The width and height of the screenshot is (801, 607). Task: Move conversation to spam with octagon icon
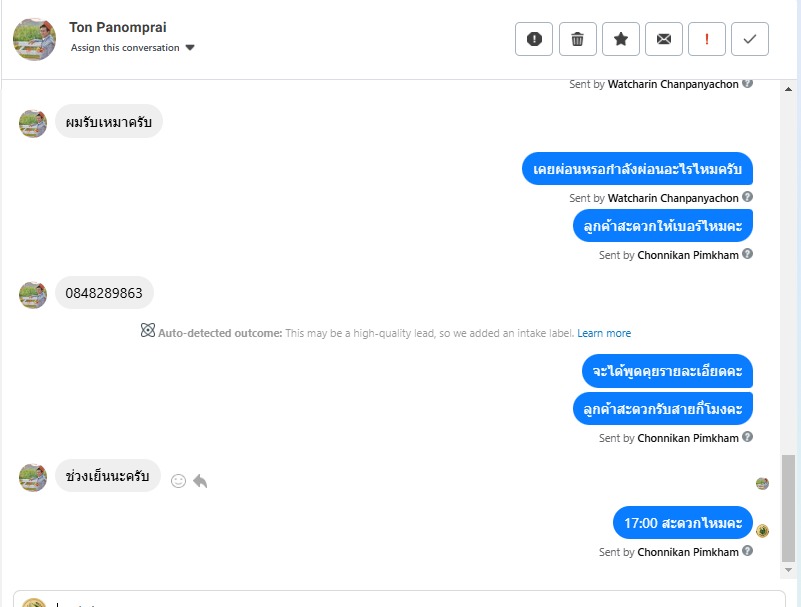pyautogui.click(x=534, y=39)
